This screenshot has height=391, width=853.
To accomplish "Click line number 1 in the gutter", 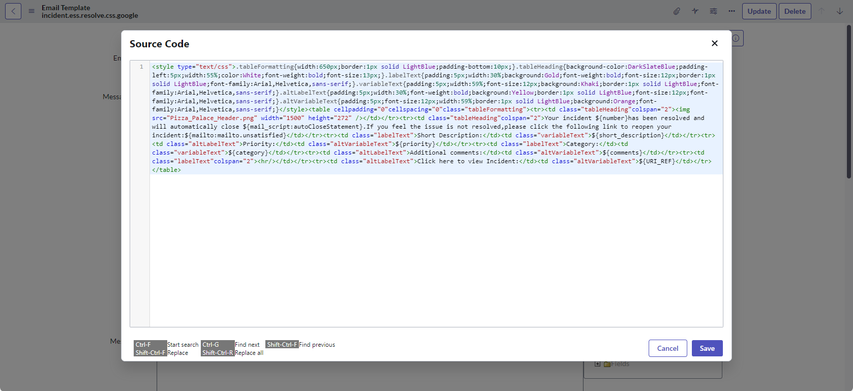I will click(141, 67).
